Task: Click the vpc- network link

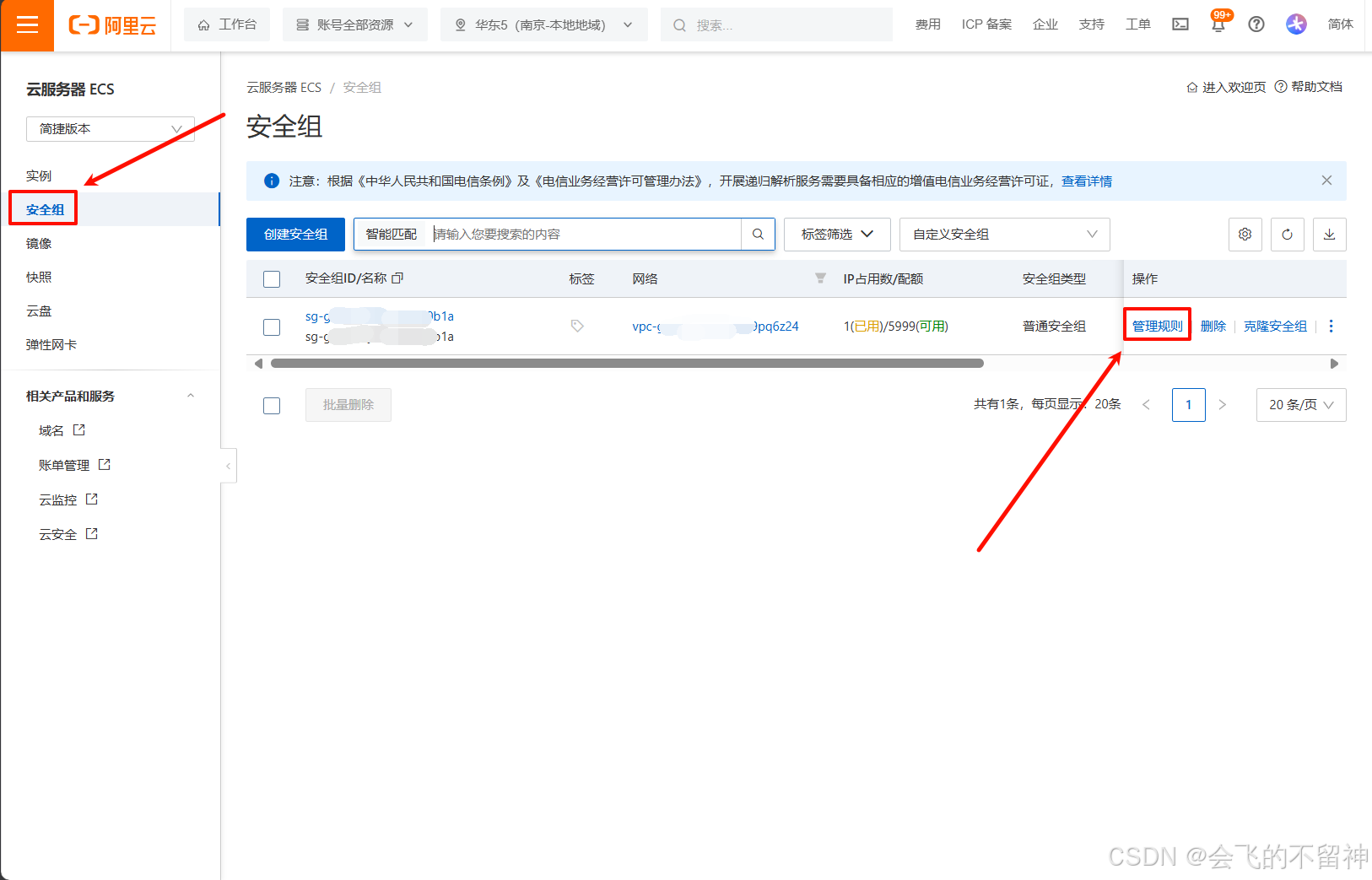Action: click(x=716, y=327)
